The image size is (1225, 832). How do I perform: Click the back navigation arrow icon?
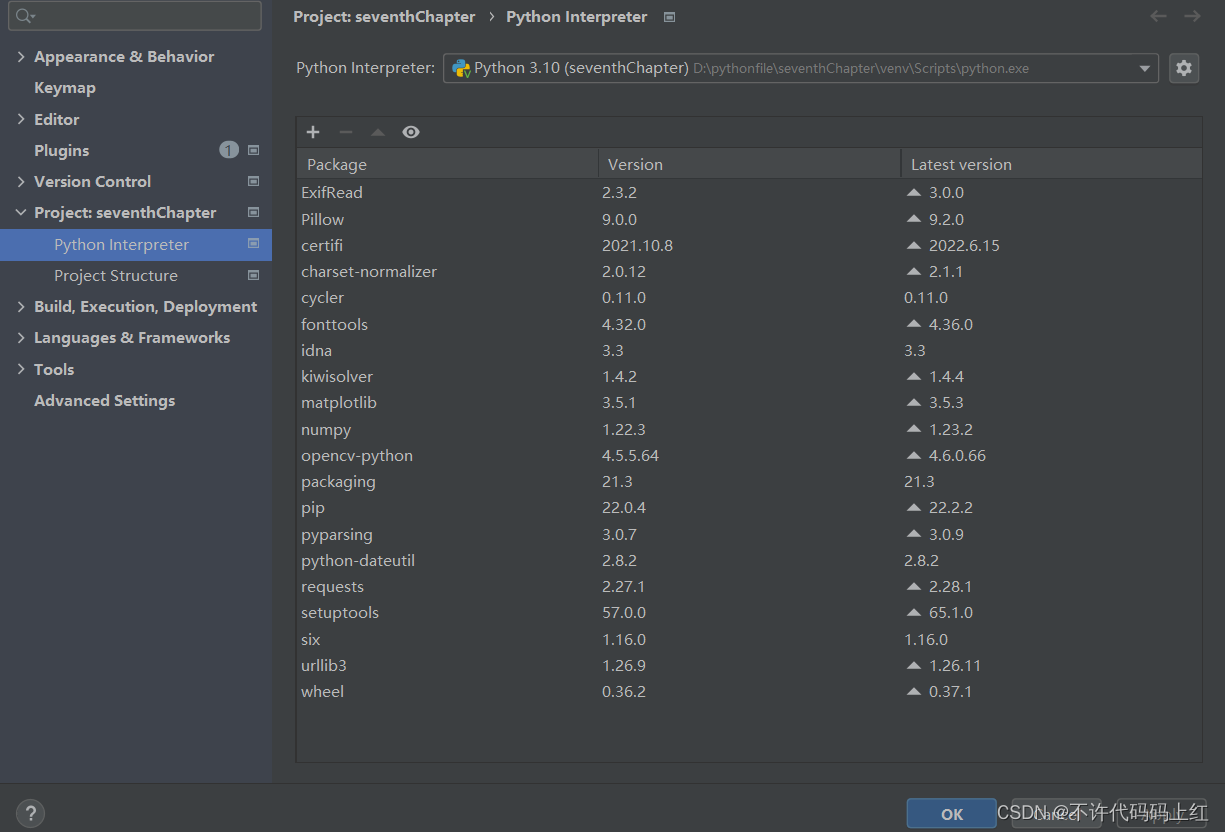tap(1158, 16)
